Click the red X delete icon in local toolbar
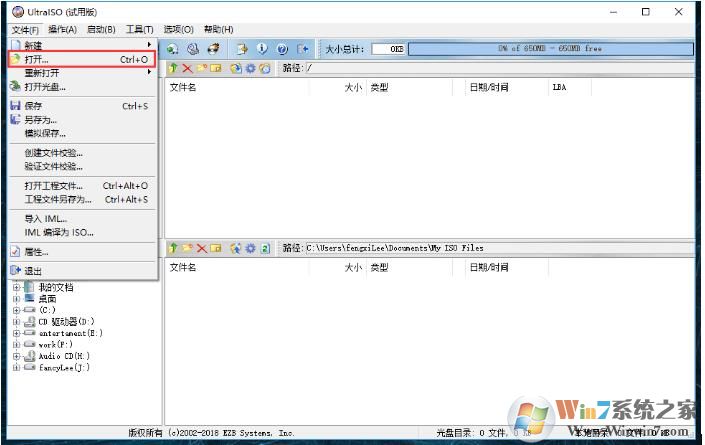The width and height of the screenshot is (705, 445). pyautogui.click(x=201, y=248)
